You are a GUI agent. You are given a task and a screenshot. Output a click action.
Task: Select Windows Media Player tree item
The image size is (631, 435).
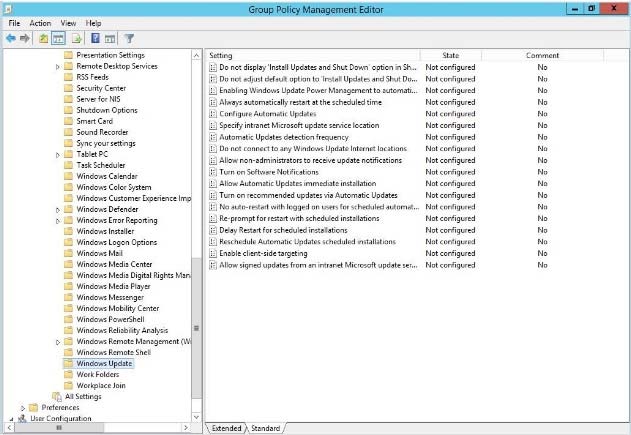(113, 287)
